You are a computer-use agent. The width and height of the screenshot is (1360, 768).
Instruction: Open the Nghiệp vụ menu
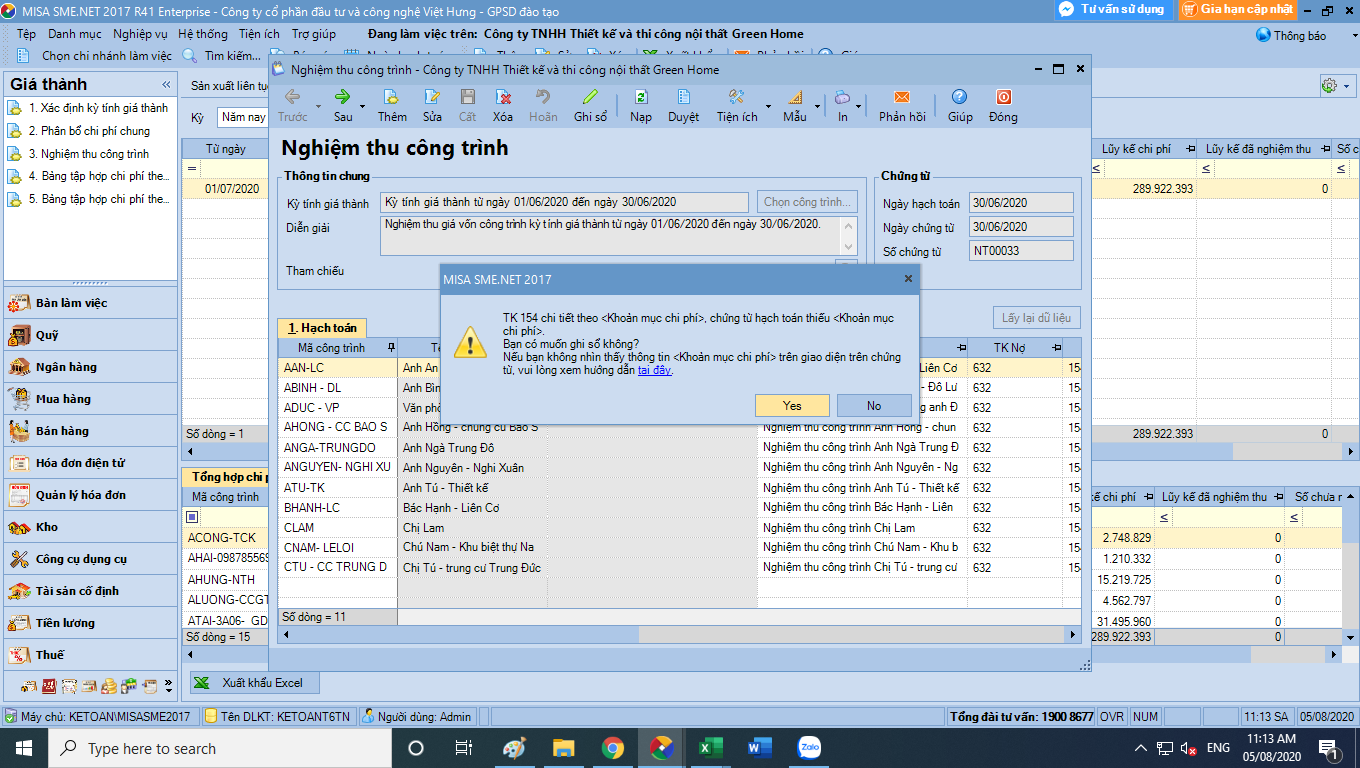coord(140,34)
